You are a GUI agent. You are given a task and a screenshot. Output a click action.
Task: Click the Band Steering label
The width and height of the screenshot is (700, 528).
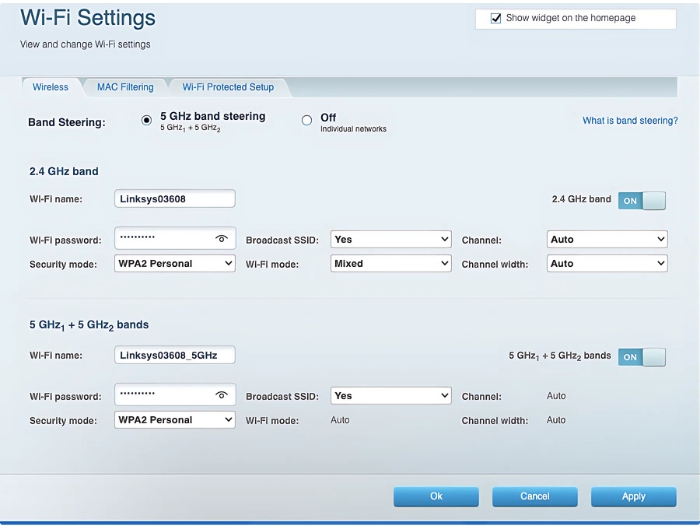(67, 122)
